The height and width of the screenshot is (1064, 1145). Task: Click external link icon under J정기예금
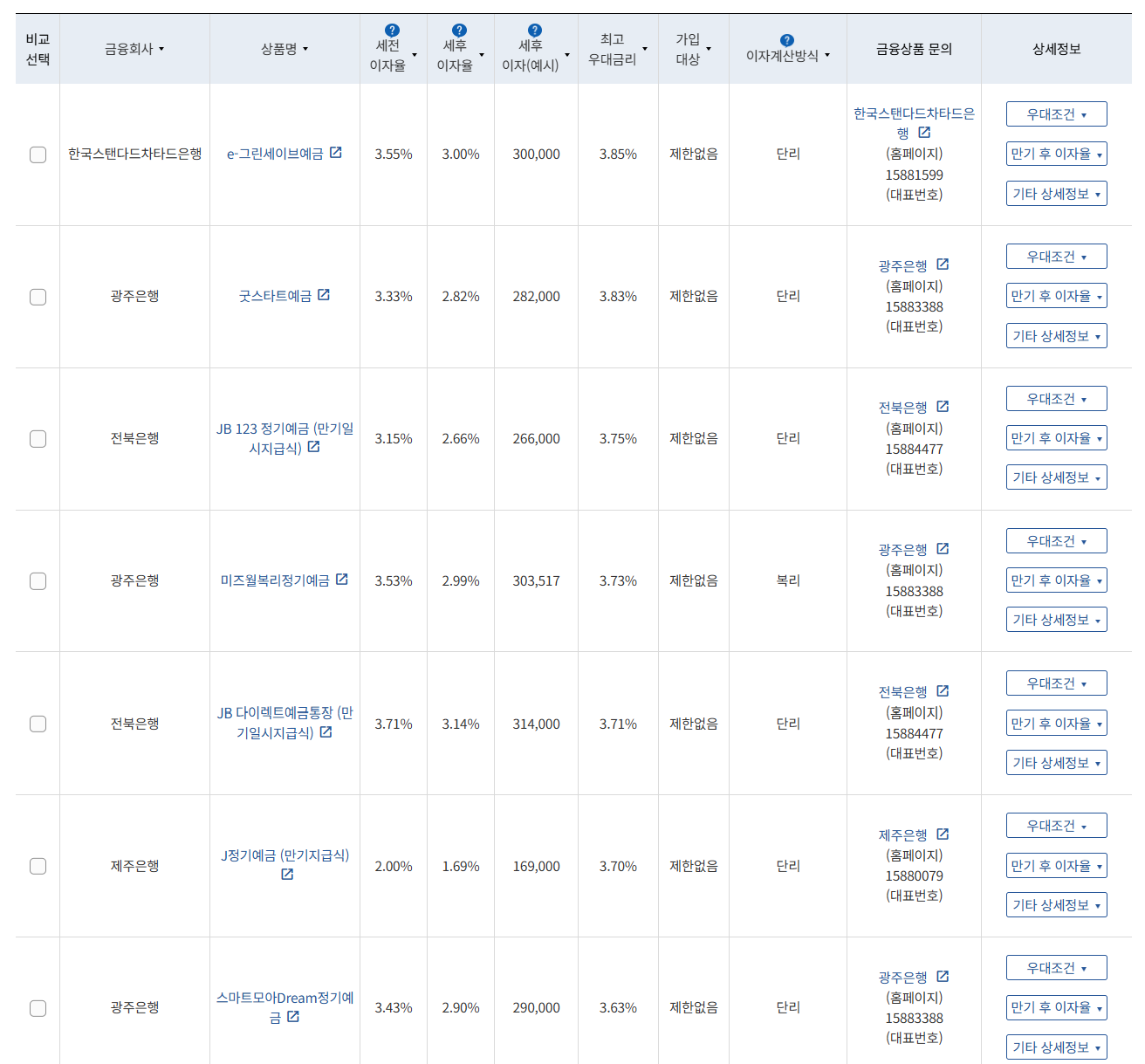pyautogui.click(x=287, y=874)
